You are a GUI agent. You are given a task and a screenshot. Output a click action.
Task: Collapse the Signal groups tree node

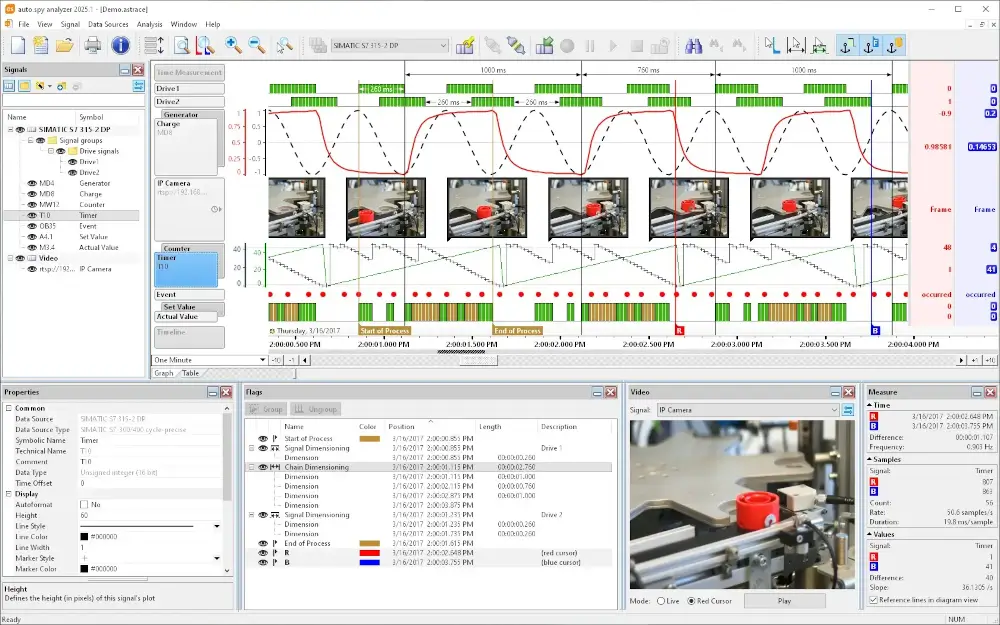pos(30,140)
